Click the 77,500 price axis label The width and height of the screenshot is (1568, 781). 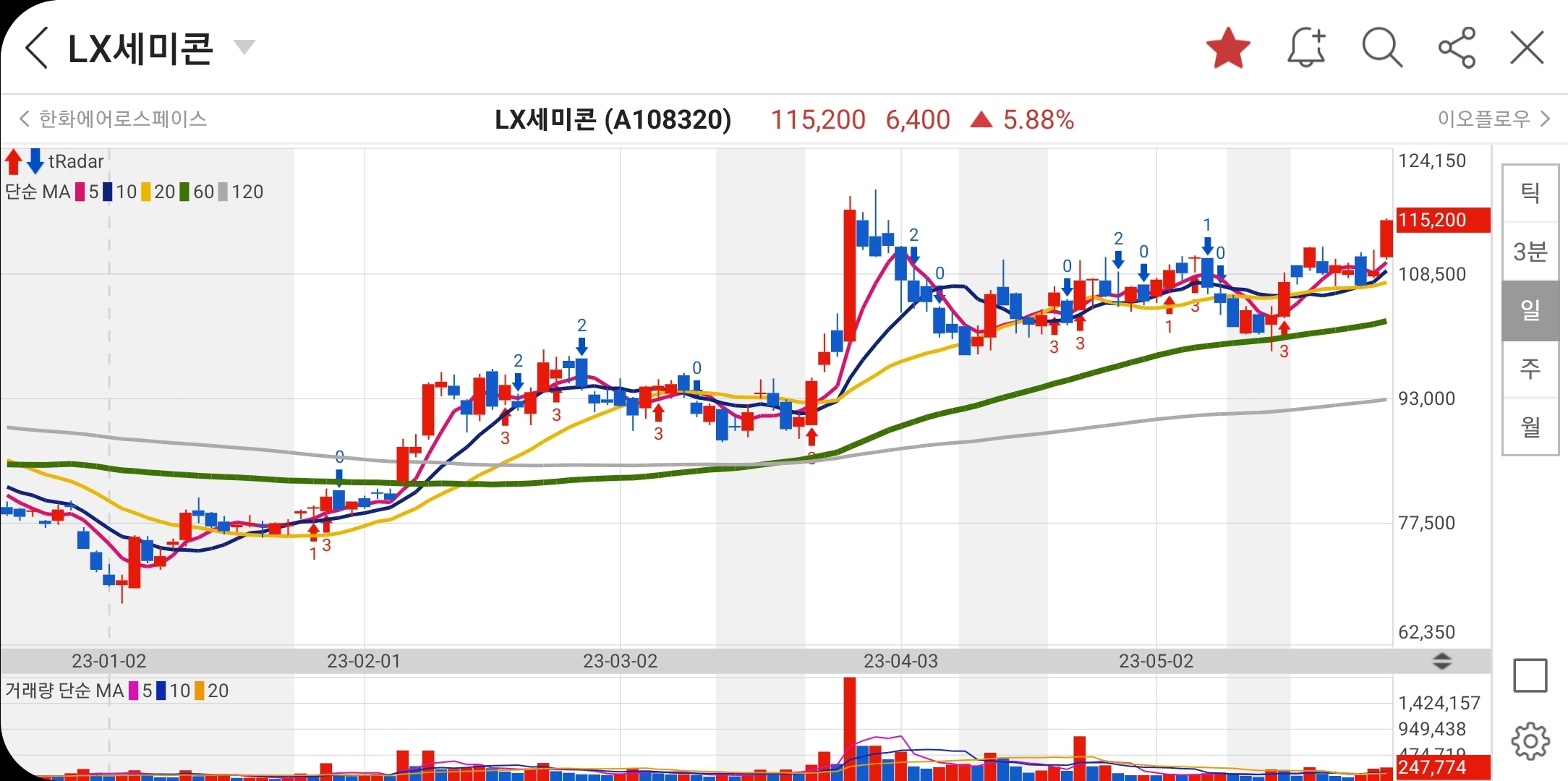point(1426,523)
